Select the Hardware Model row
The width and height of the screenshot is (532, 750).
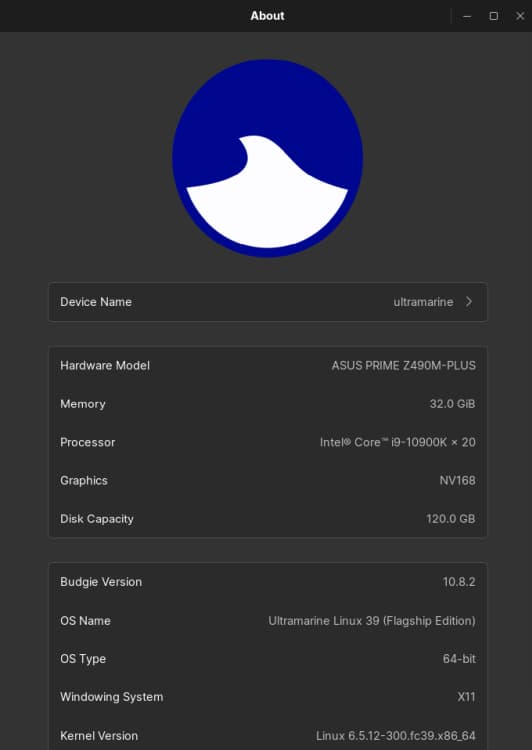click(268, 365)
